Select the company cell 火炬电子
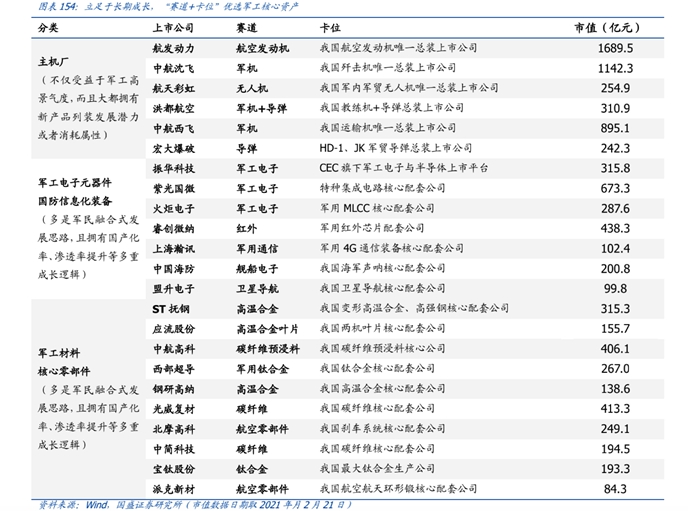688x511 pixels. (173, 209)
